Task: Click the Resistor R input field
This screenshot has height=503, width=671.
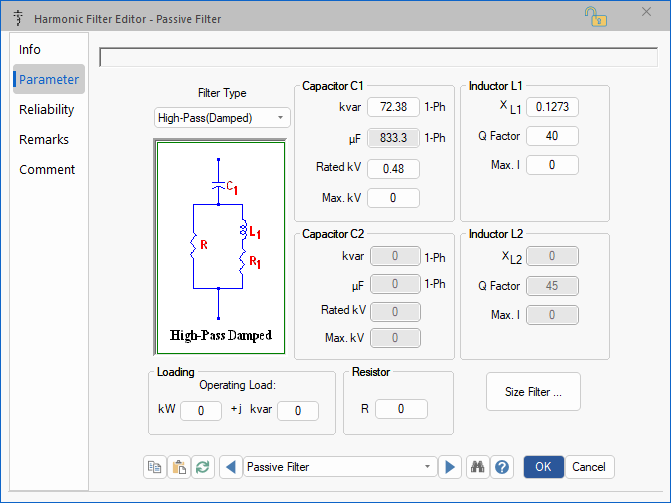Action: pos(401,409)
